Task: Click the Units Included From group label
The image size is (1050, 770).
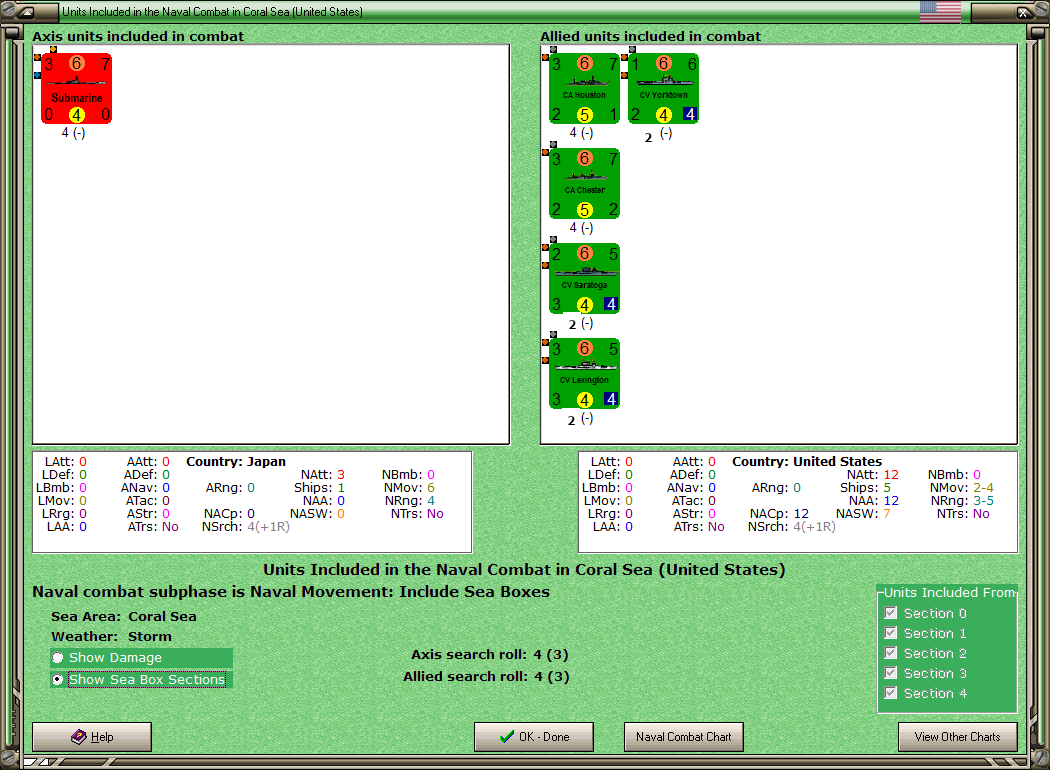Action: coord(950,593)
